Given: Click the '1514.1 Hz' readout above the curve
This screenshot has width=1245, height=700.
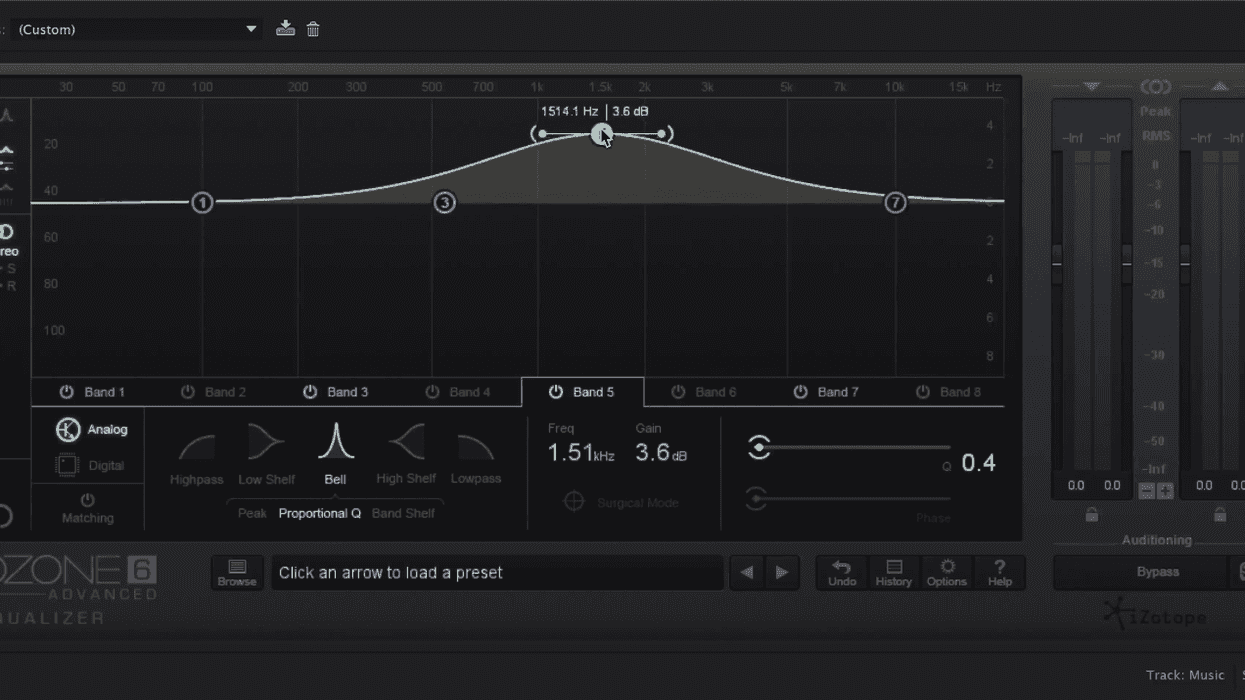Looking at the screenshot, I should 569,112.
